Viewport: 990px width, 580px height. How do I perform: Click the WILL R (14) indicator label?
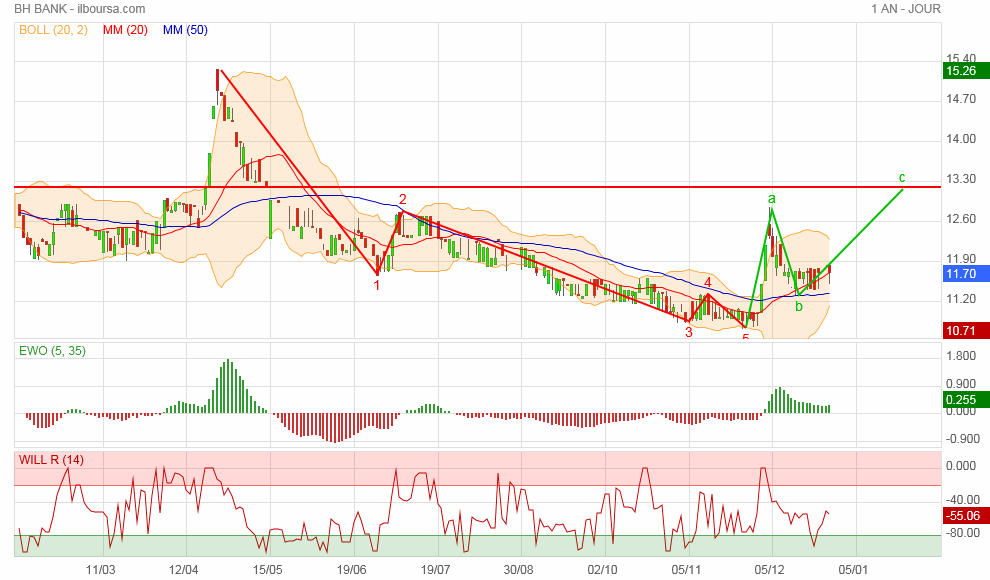[51, 459]
